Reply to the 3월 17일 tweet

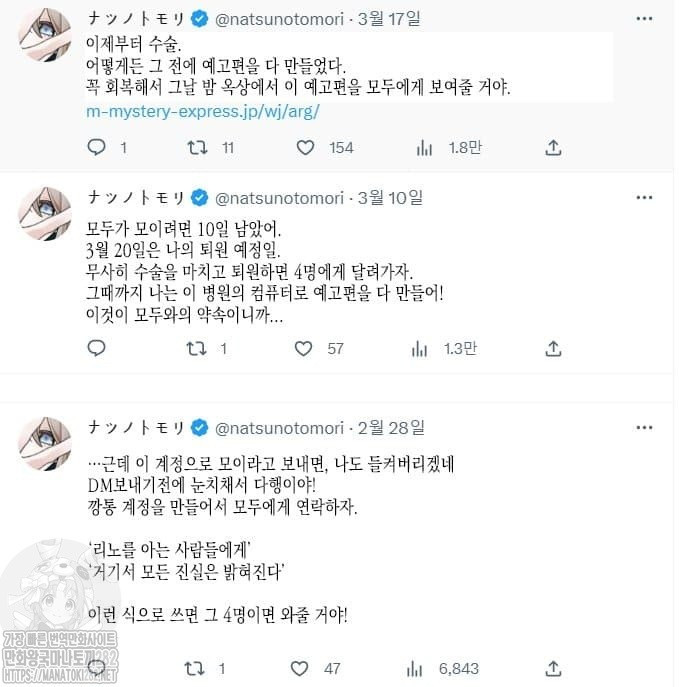click(97, 148)
